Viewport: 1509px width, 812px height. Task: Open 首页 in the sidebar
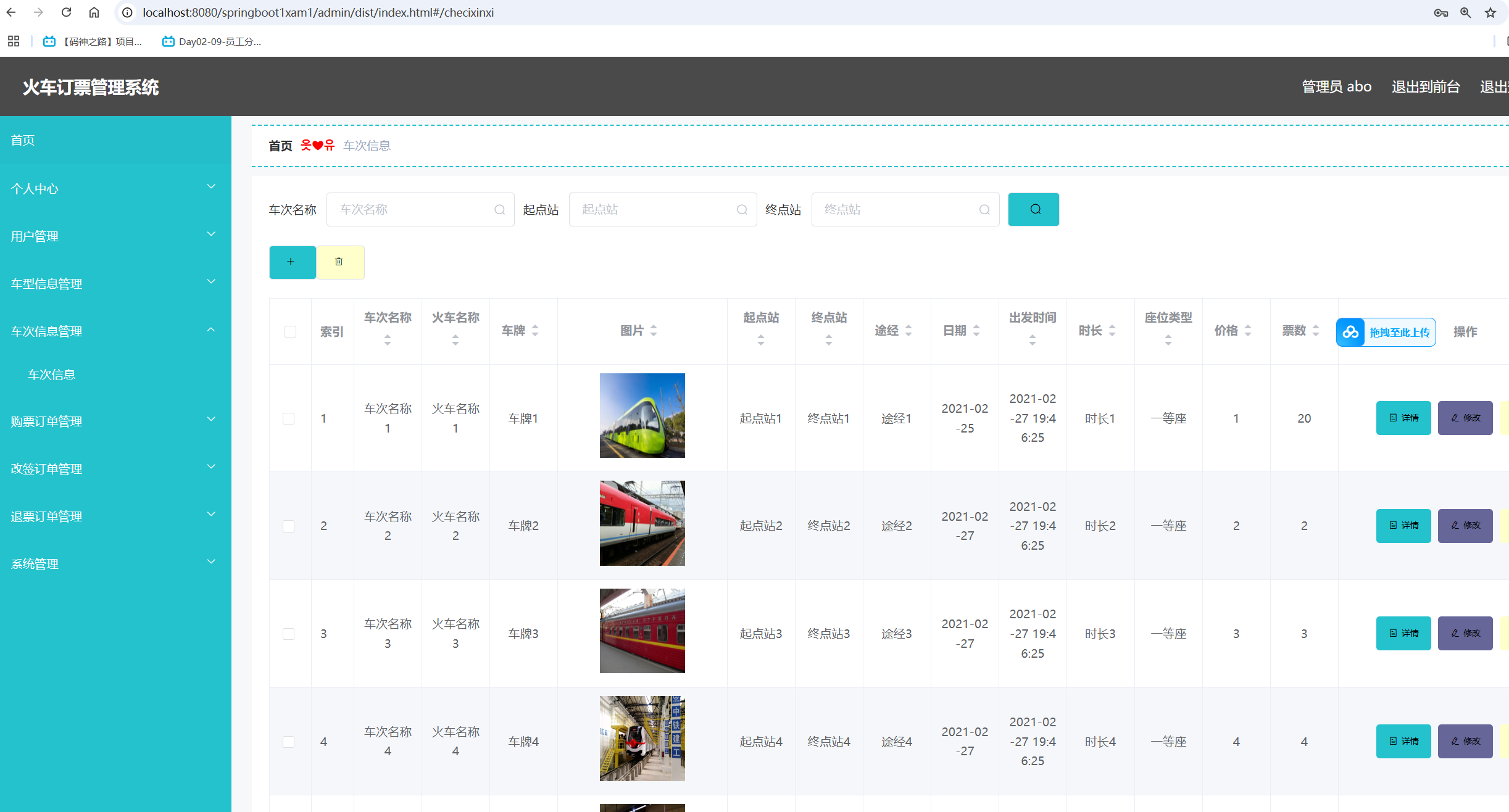coord(115,141)
